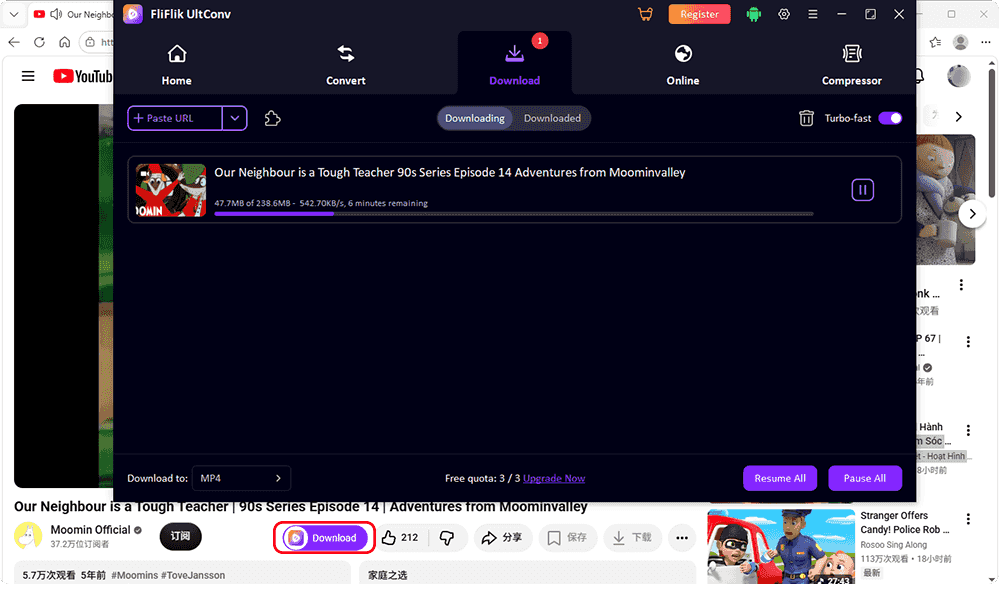Image resolution: width=1000 pixels, height=590 pixels.
Task: Open options for Stranger Offers Candy video
Action: point(968,519)
